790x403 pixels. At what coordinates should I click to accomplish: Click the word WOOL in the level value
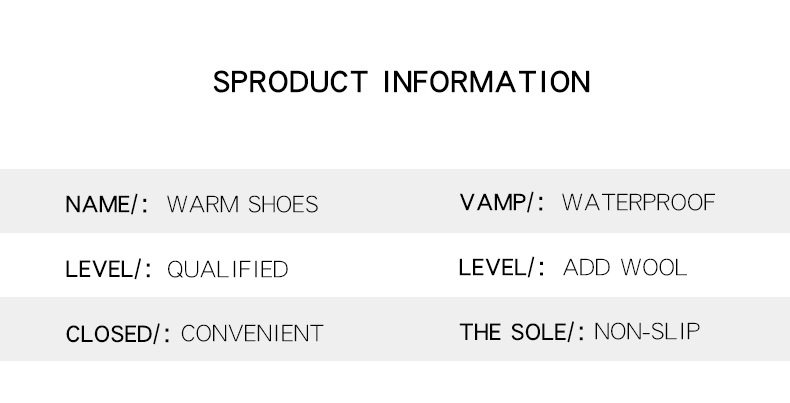coord(654,268)
